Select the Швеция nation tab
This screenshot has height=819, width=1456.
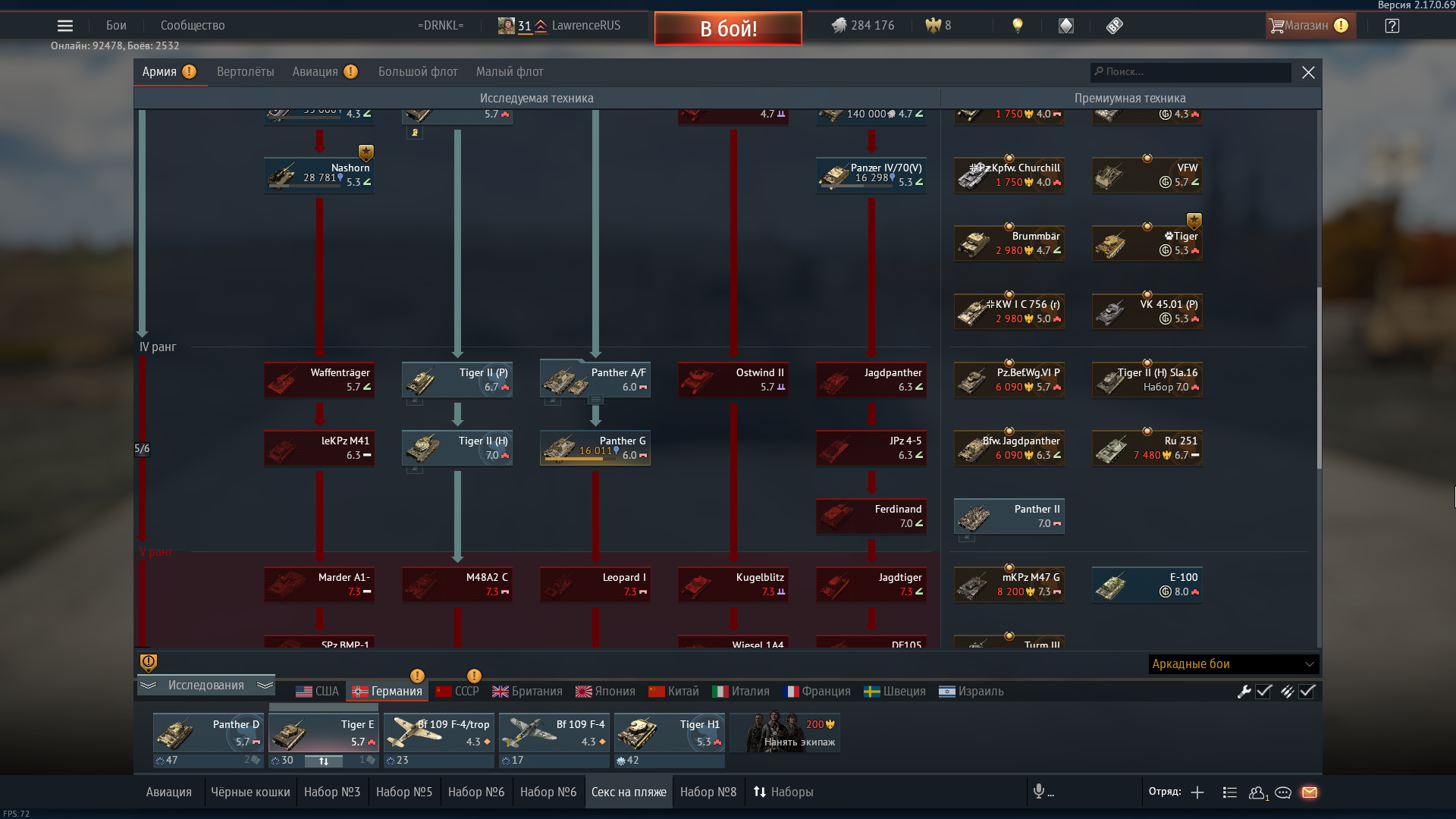pos(895,691)
